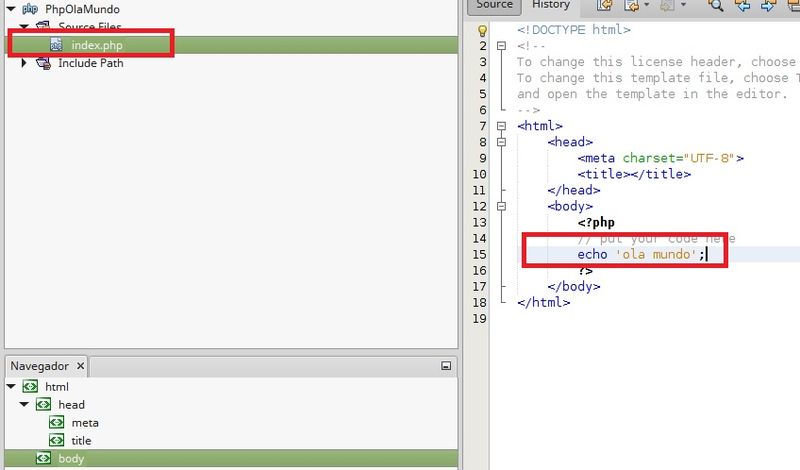Fold the license comment block at line 2
The image size is (800, 470).
tap(502, 46)
